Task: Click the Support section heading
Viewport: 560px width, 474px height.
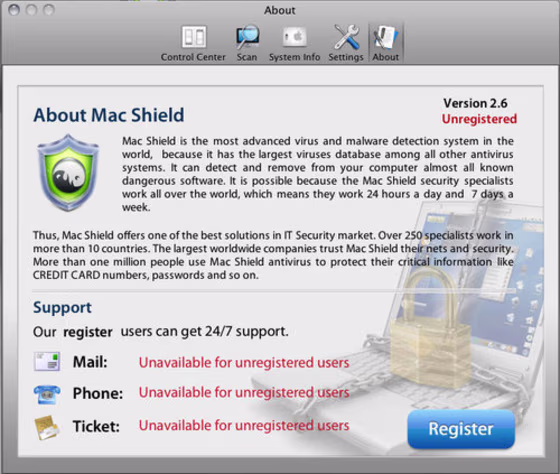Action: [62, 308]
